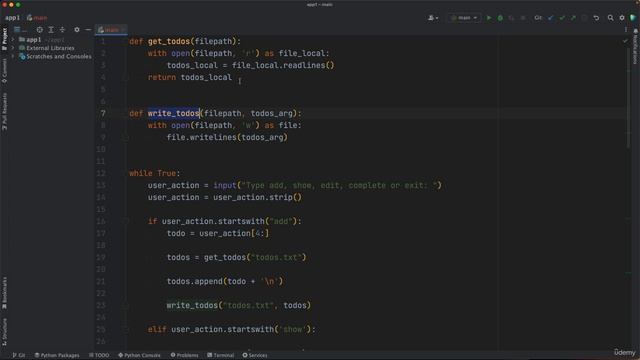Open the main run configuration dropdown

coord(464,18)
